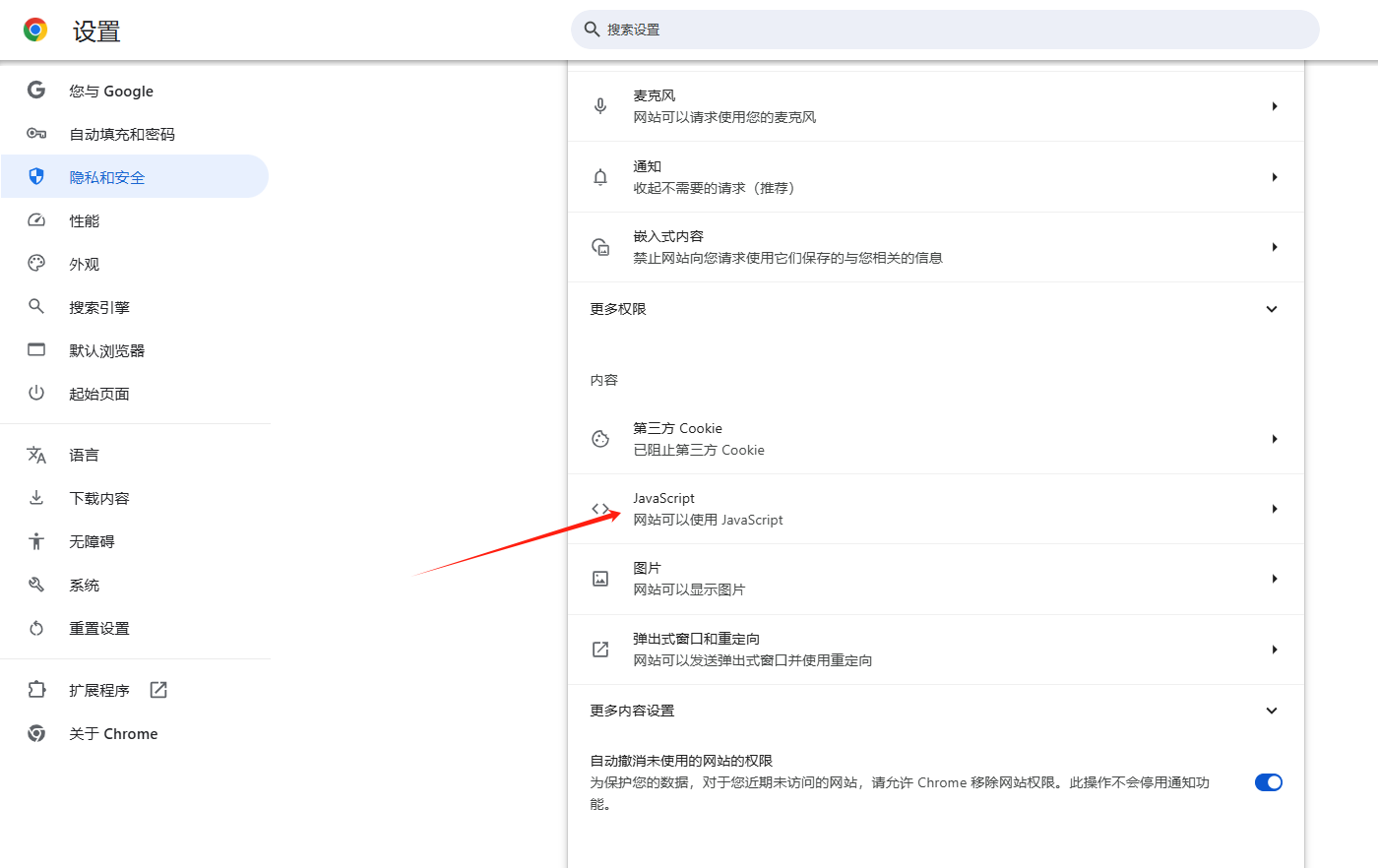Select 系统 in the sidebar
Viewport: 1378px width, 868px height.
[135, 585]
